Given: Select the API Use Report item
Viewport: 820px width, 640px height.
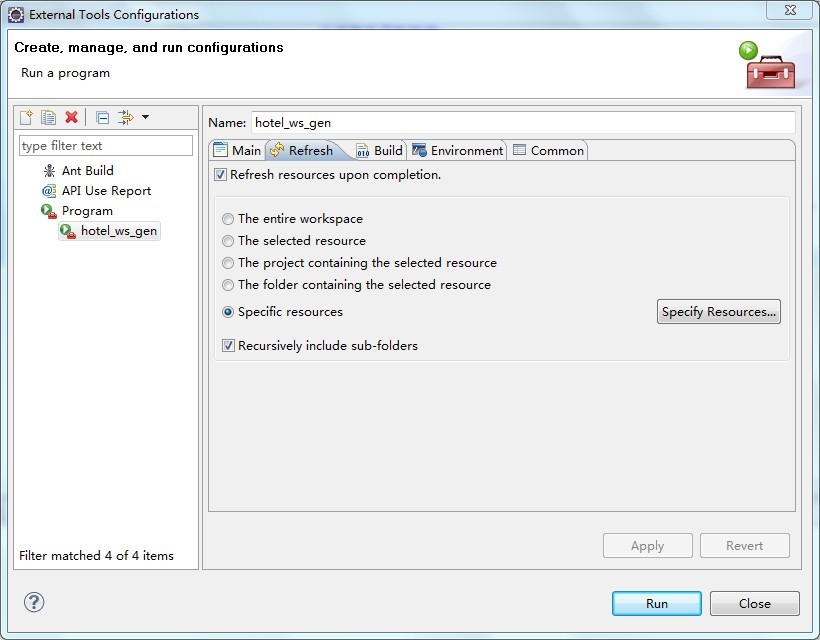Looking at the screenshot, I should tap(106, 191).
